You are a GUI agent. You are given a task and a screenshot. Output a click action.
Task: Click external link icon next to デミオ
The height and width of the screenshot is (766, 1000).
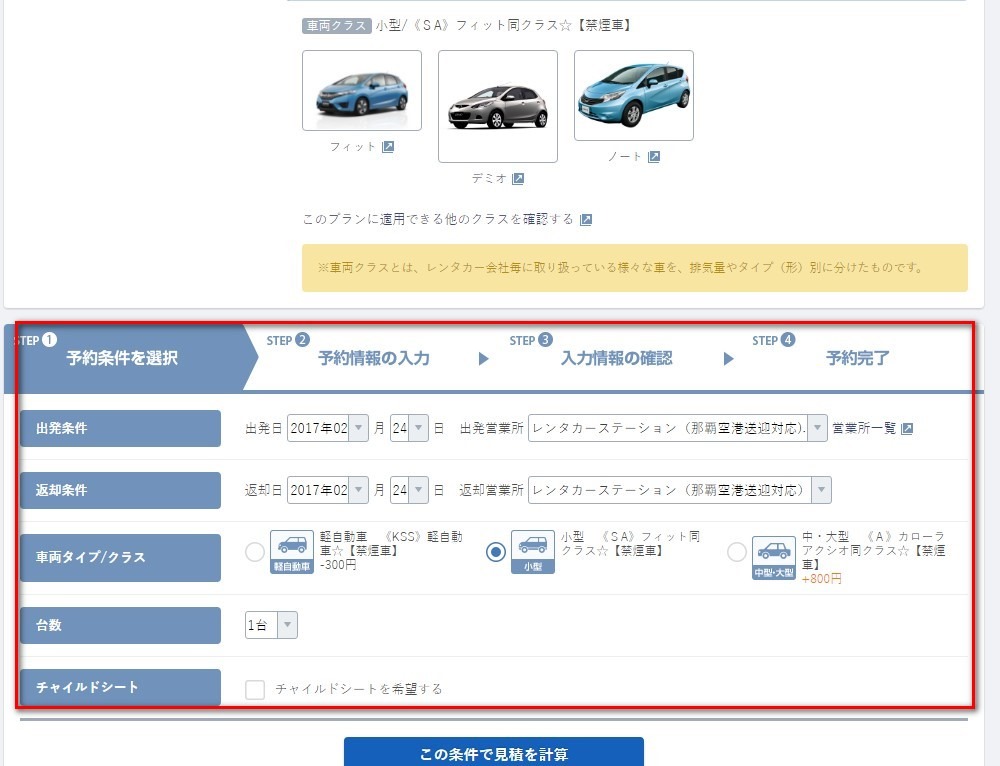[518, 179]
